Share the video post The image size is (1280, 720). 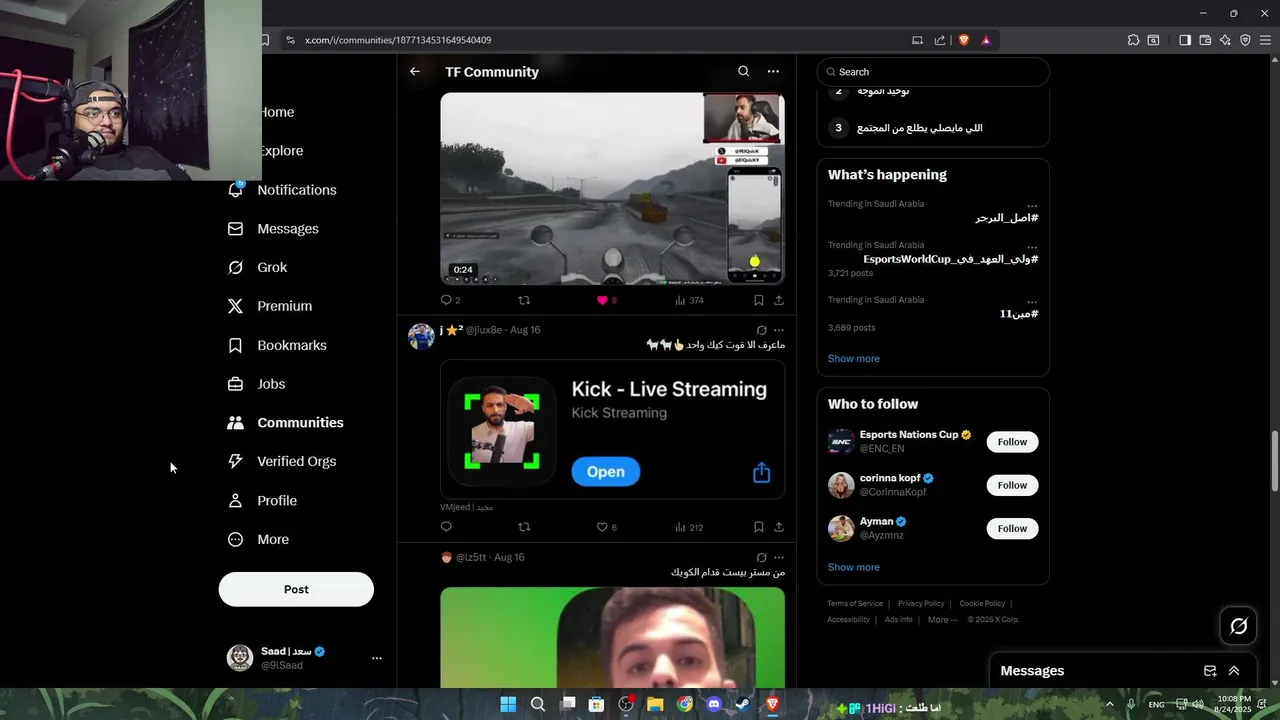point(779,300)
